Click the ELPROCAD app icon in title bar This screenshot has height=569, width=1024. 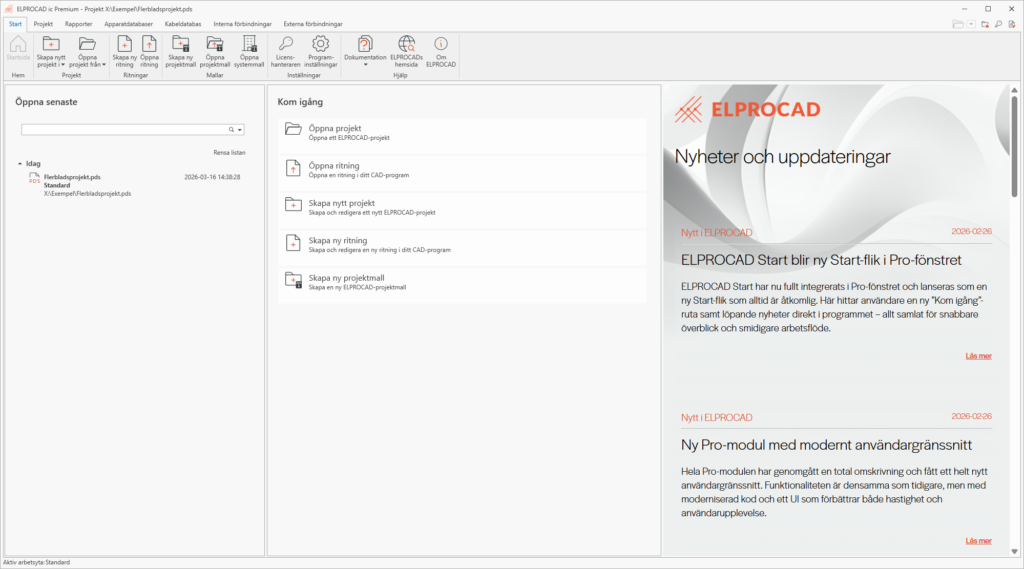coord(8,9)
